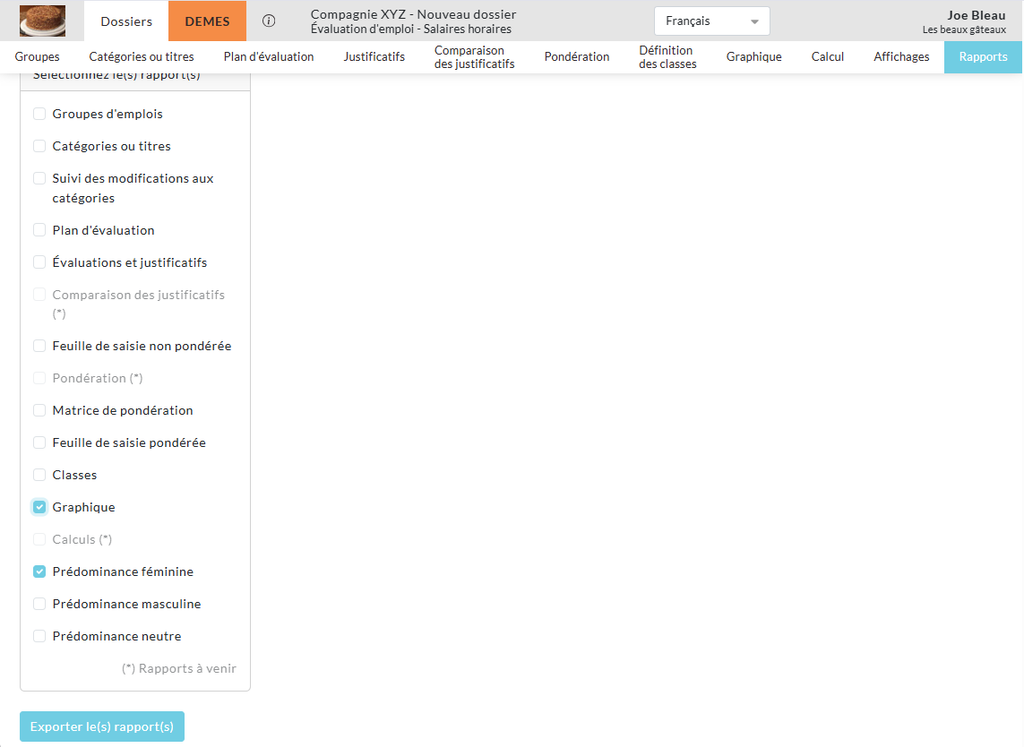The width and height of the screenshot is (1024, 747).
Task: Go to the Groupes tab
Action: click(37, 57)
